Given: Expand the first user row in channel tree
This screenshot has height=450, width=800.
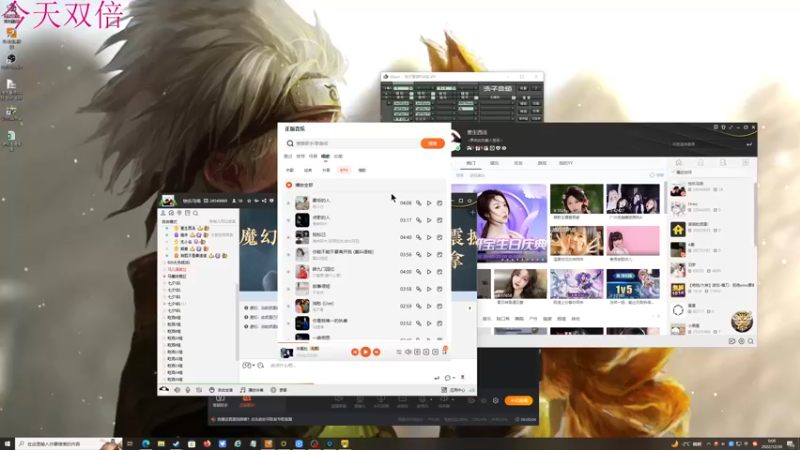Looking at the screenshot, I should click(167, 228).
